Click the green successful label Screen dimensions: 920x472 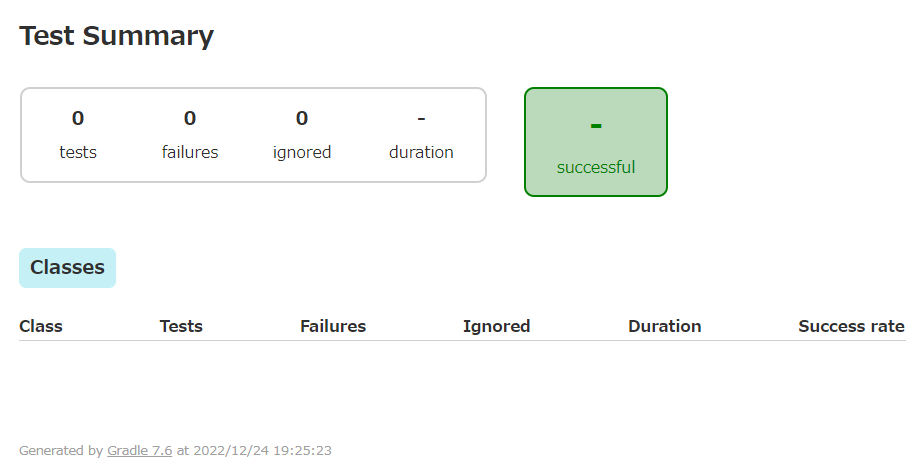[x=596, y=167]
